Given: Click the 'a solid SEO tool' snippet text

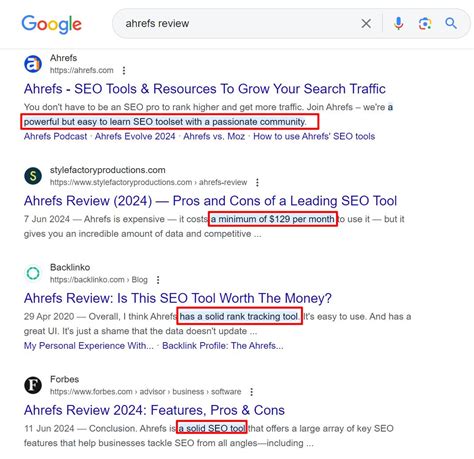Looking at the screenshot, I should [212, 428].
